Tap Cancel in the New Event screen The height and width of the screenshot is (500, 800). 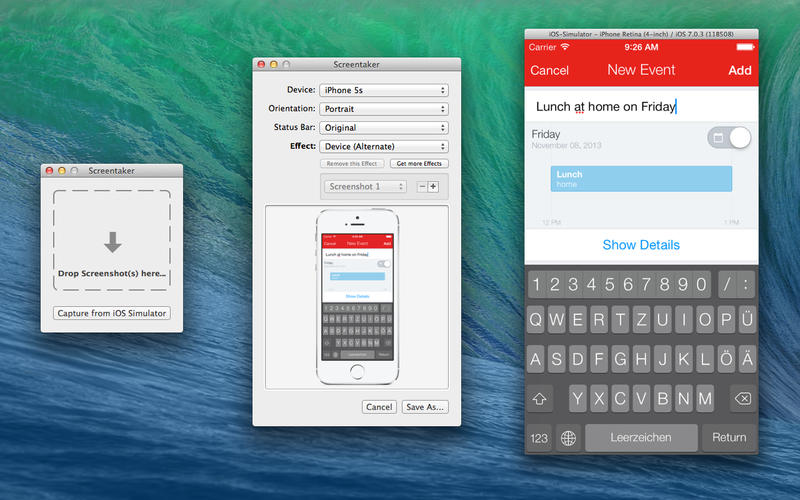pos(549,70)
